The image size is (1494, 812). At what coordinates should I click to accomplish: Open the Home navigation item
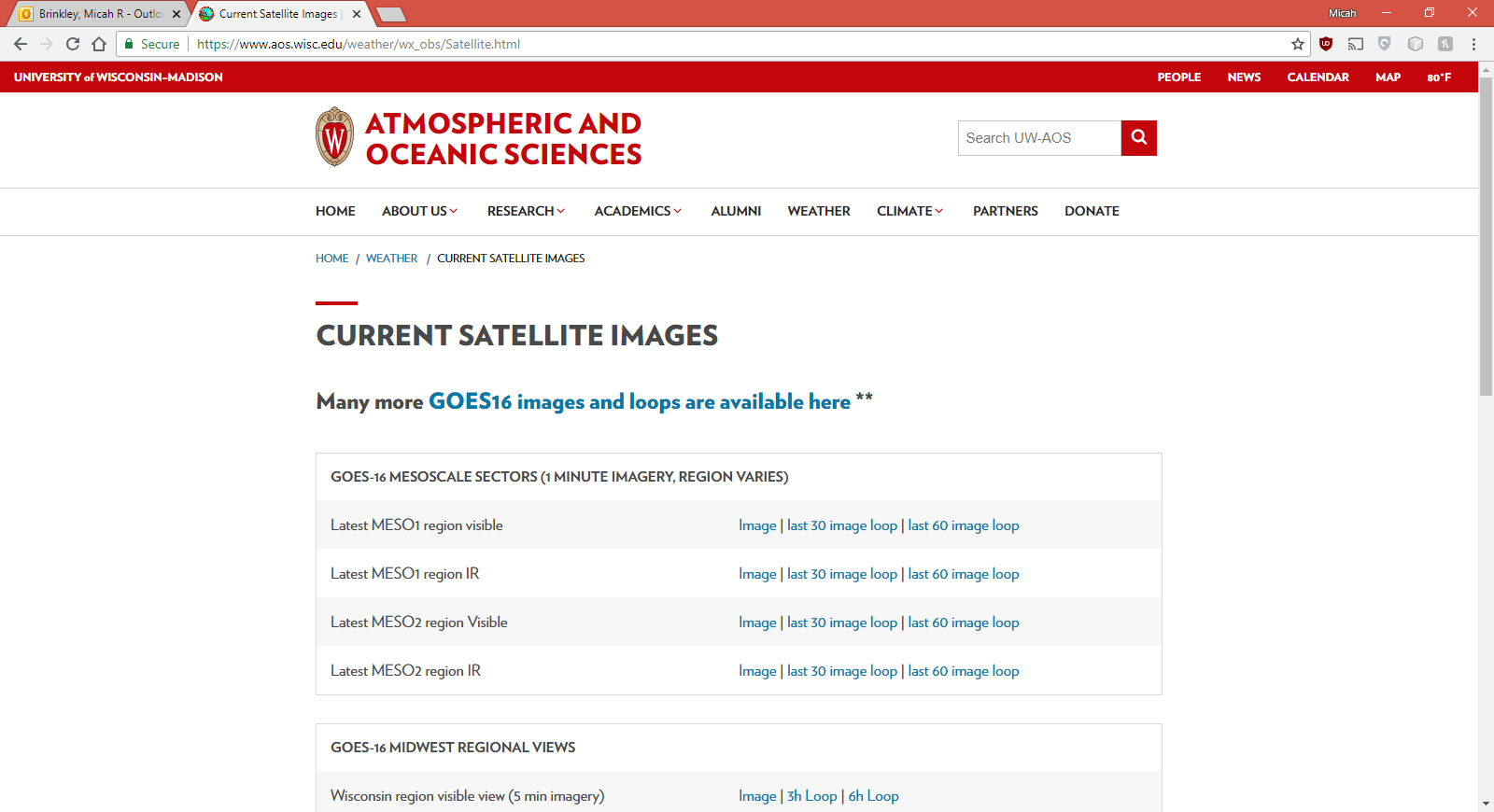click(335, 211)
